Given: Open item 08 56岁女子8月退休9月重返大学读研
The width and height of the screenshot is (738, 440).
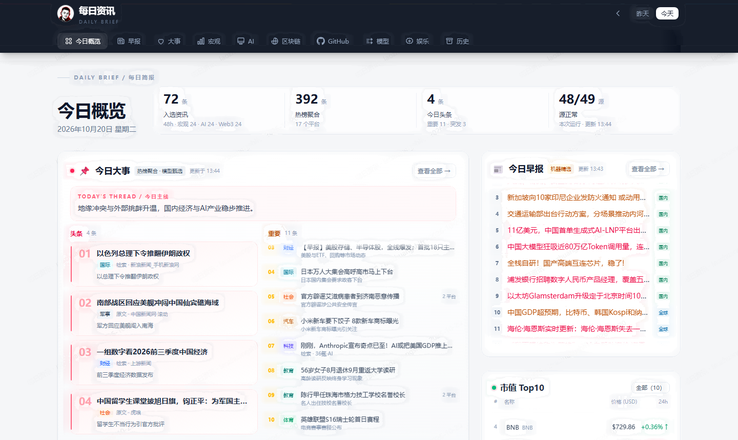Looking at the screenshot, I should pyautogui.click(x=361, y=374).
